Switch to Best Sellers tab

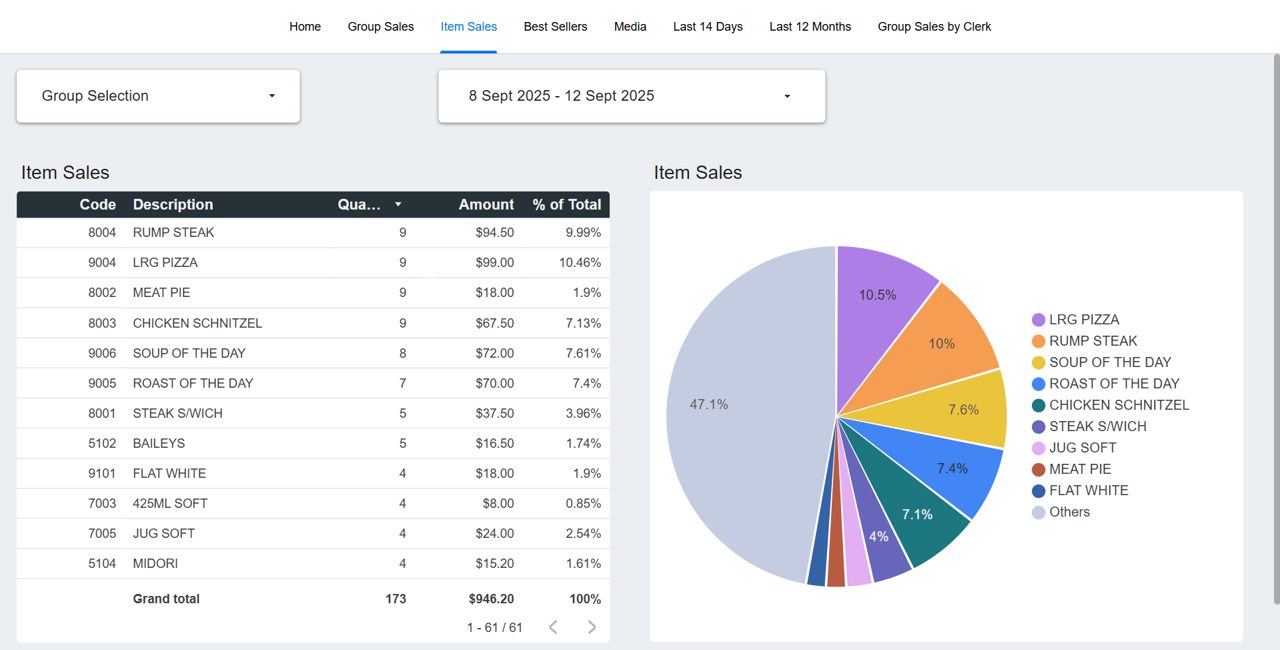click(555, 27)
